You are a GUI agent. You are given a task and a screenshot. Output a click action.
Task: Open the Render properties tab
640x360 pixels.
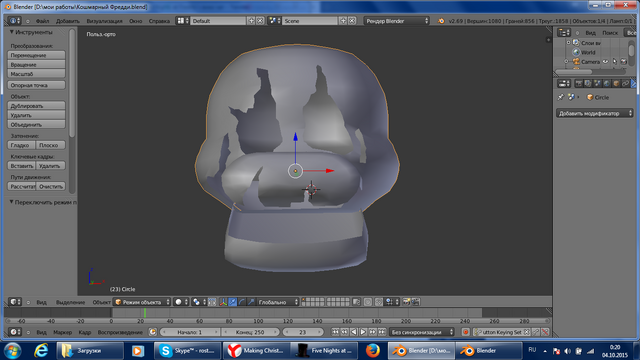(x=579, y=84)
